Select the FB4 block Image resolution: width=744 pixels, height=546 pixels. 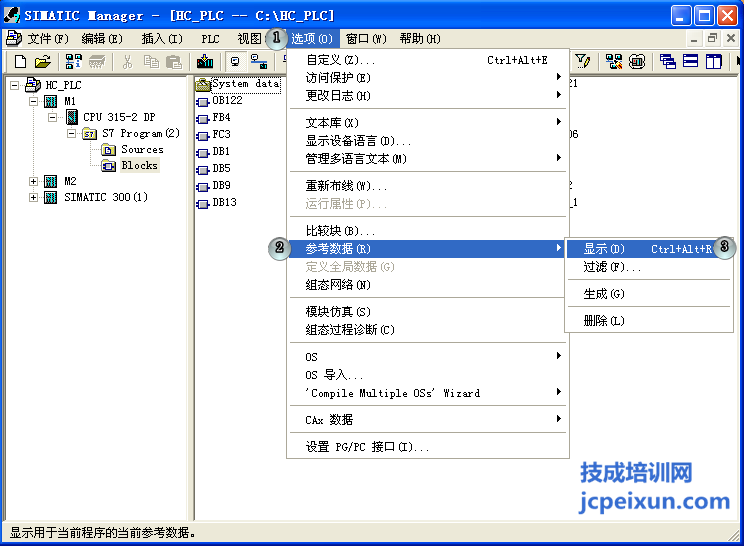click(213, 118)
